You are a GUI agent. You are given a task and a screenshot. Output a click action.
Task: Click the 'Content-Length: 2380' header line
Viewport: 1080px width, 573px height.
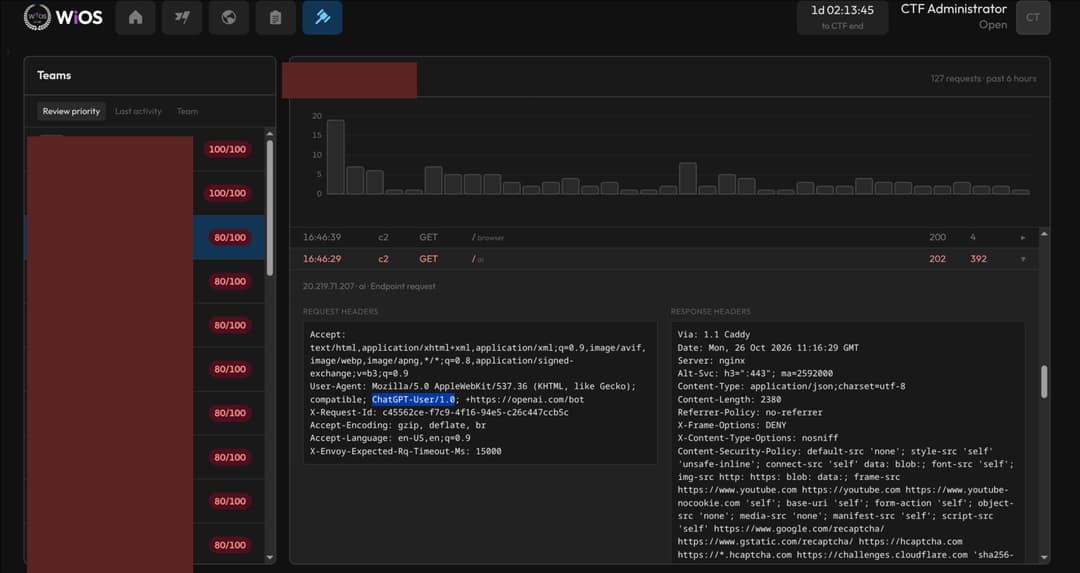click(x=729, y=399)
